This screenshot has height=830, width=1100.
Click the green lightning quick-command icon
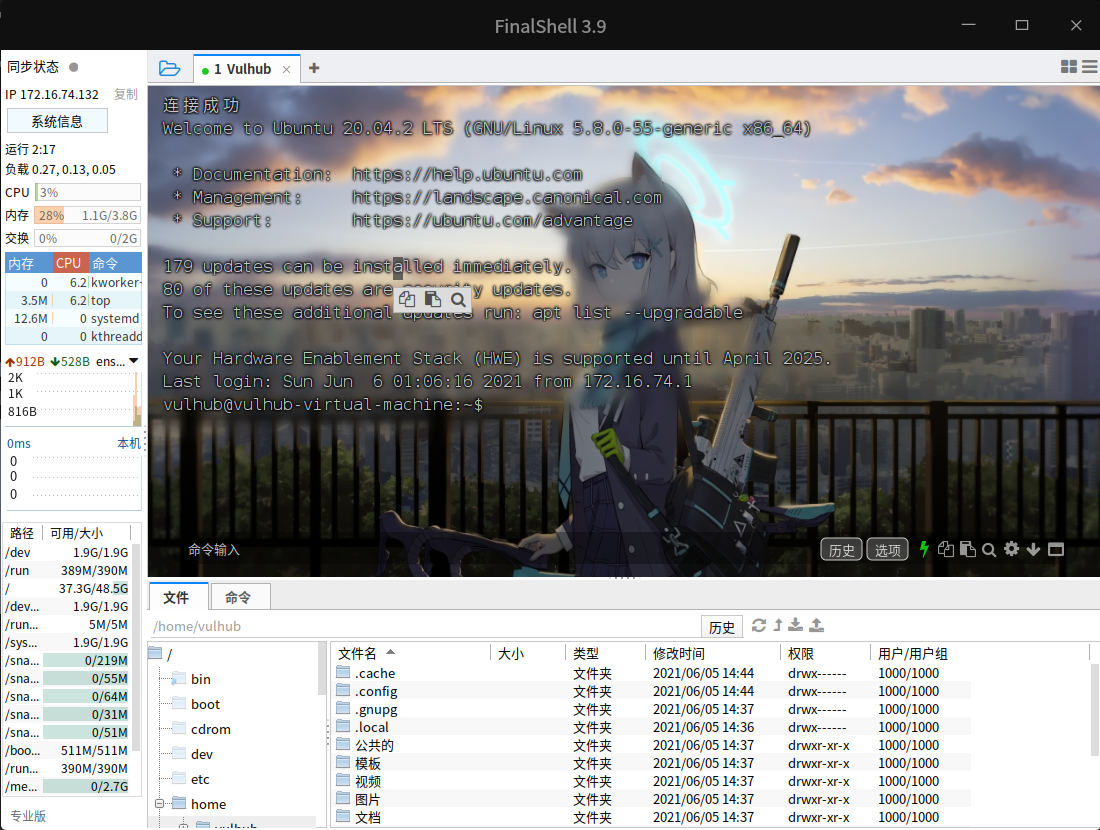click(x=924, y=549)
